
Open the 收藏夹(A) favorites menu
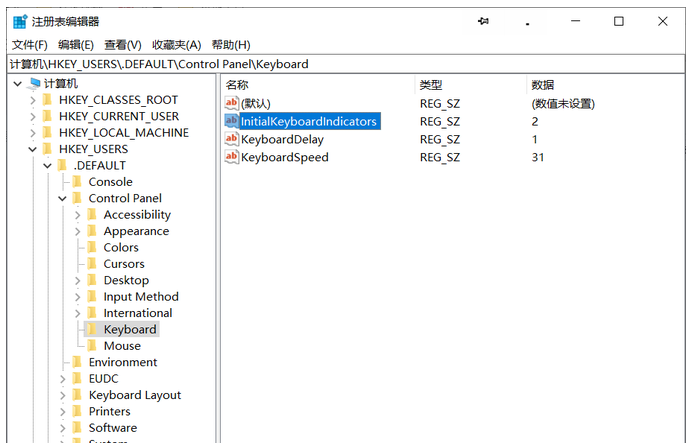click(x=176, y=45)
